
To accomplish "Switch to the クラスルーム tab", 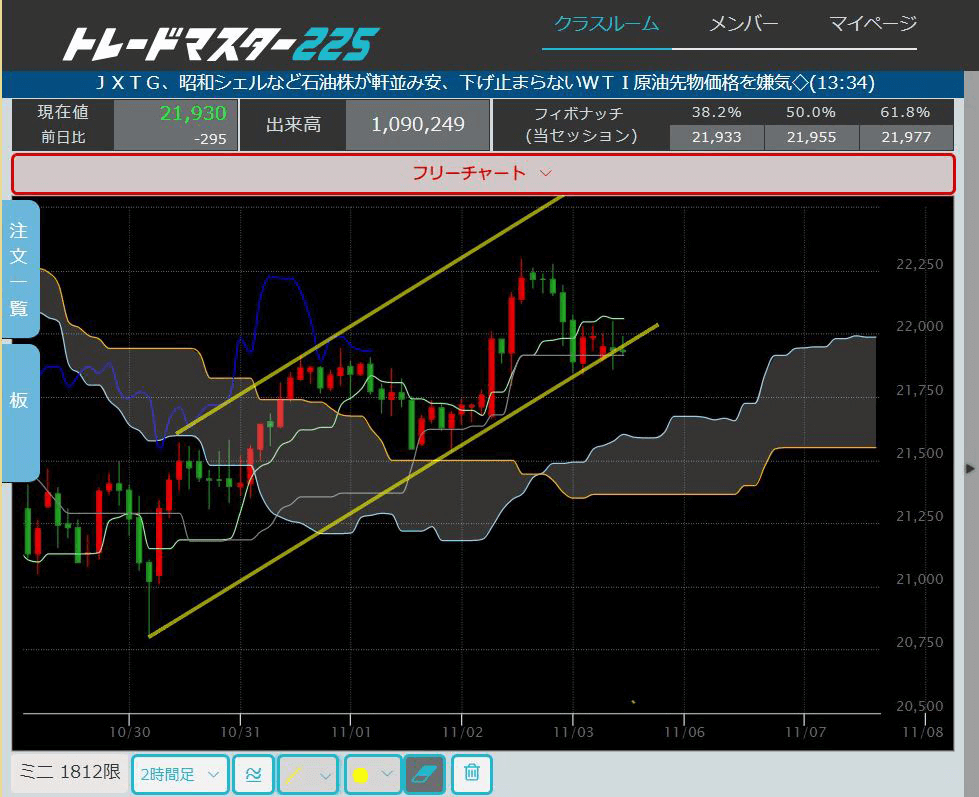I will click(606, 24).
